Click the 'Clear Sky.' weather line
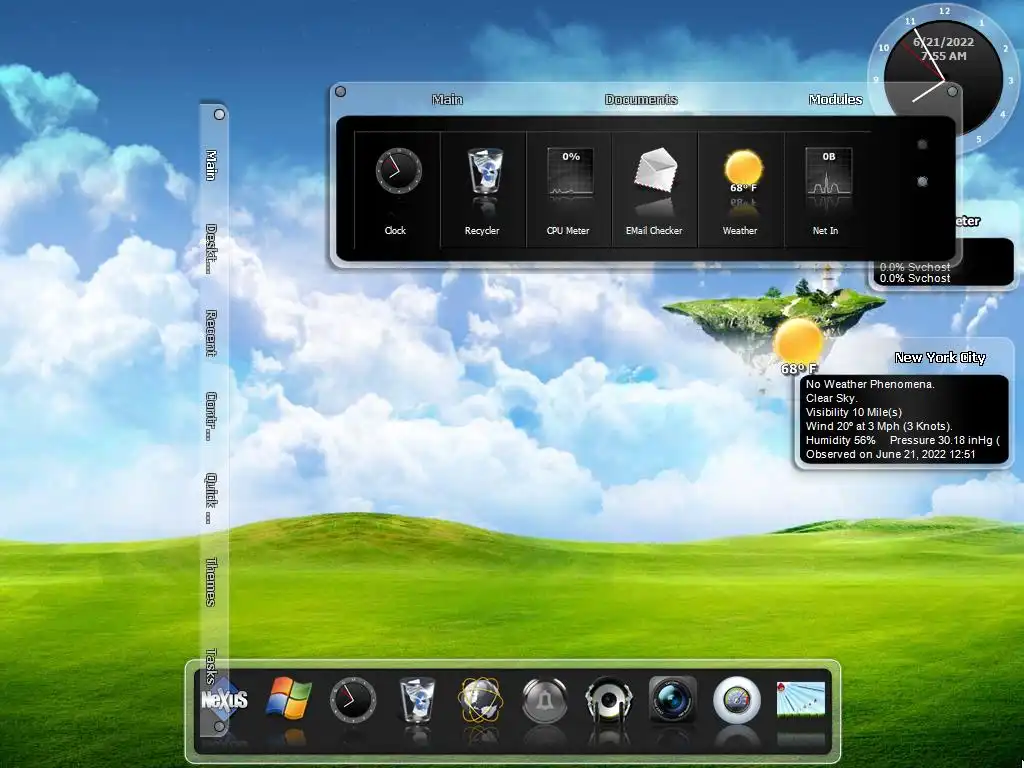The image size is (1024, 768). [831, 398]
